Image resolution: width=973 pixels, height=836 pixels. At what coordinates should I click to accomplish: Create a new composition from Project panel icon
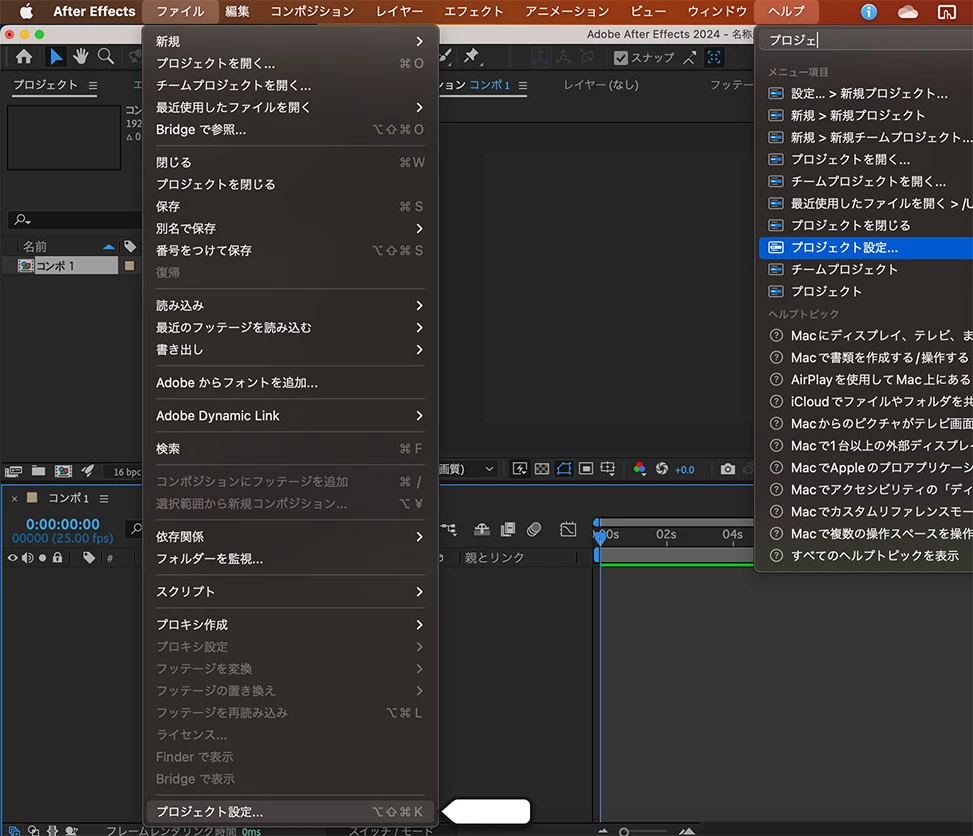(63, 471)
